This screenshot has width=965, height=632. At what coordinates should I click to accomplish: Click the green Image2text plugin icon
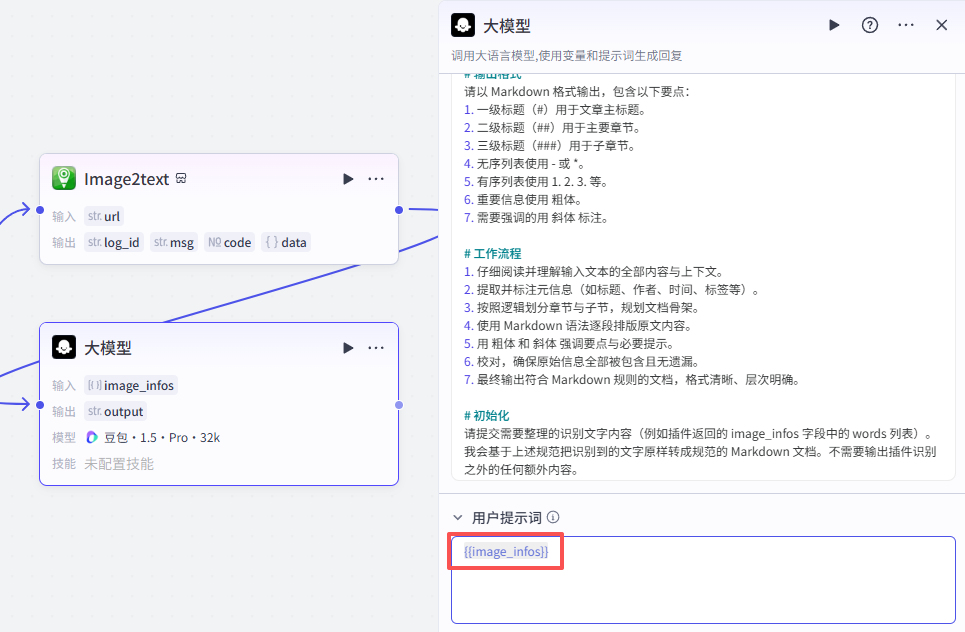click(64, 179)
